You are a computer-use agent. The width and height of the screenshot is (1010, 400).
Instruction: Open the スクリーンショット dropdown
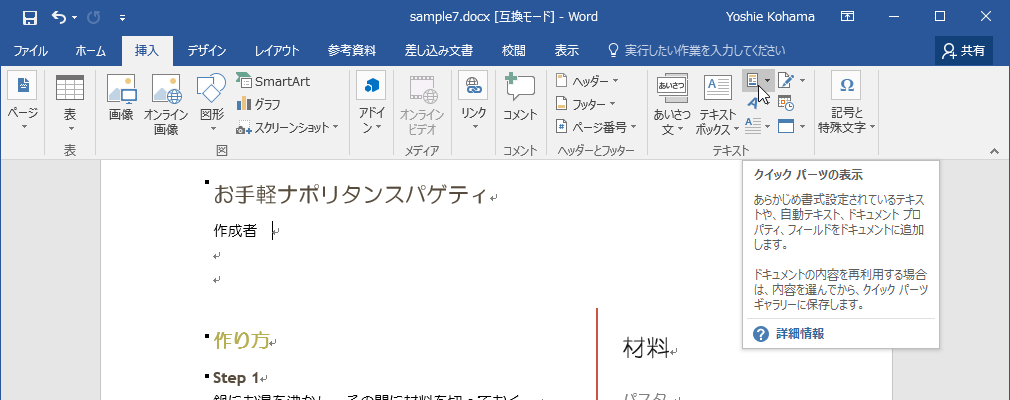(287, 127)
